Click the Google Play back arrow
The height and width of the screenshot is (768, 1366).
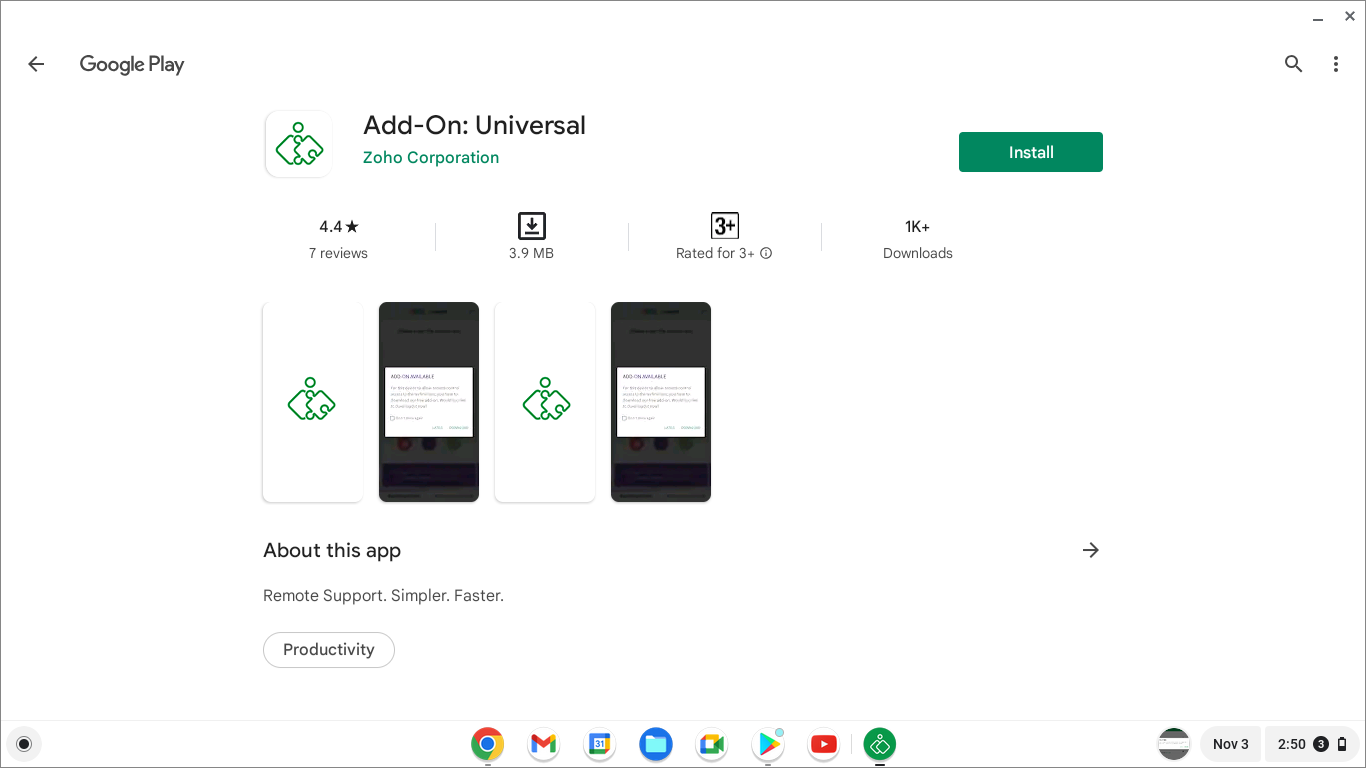point(36,63)
